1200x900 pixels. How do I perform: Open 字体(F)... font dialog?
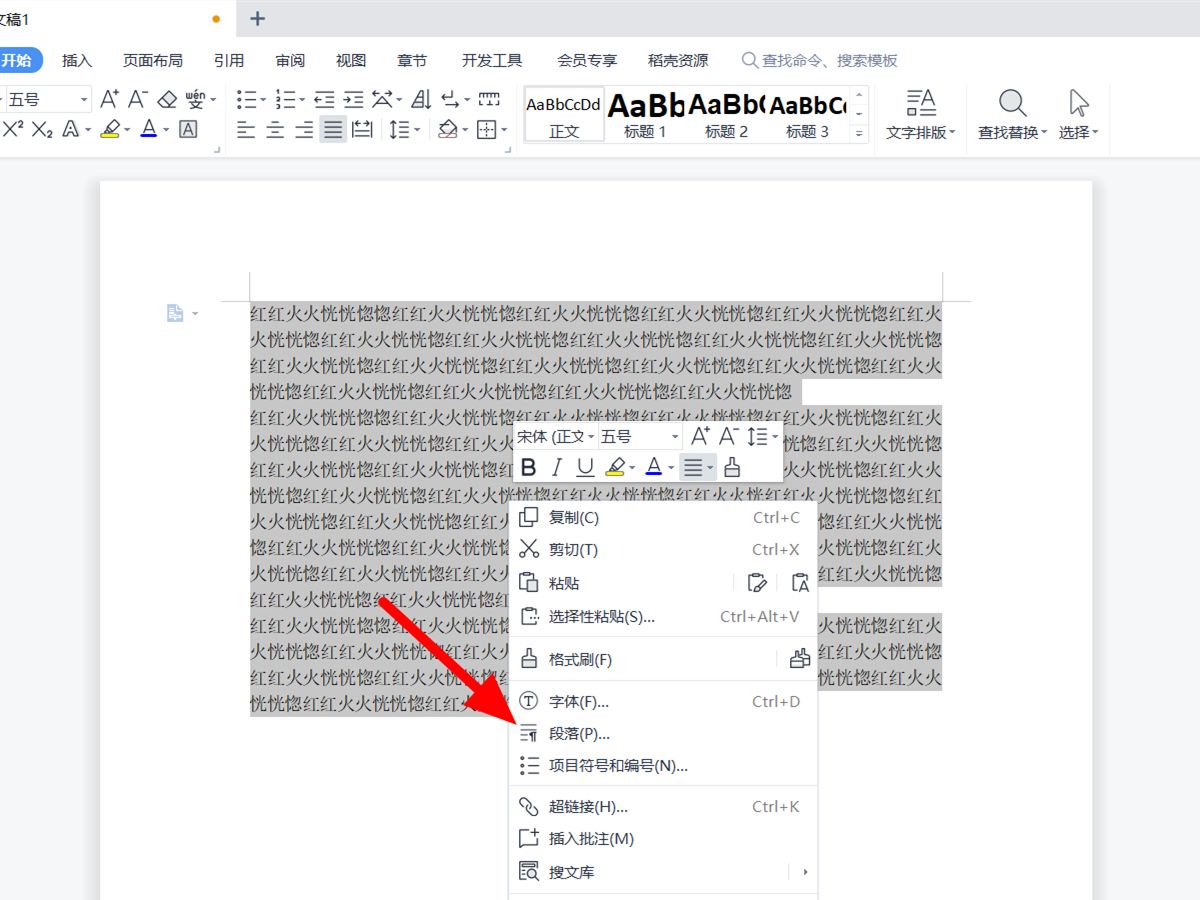tap(663, 701)
